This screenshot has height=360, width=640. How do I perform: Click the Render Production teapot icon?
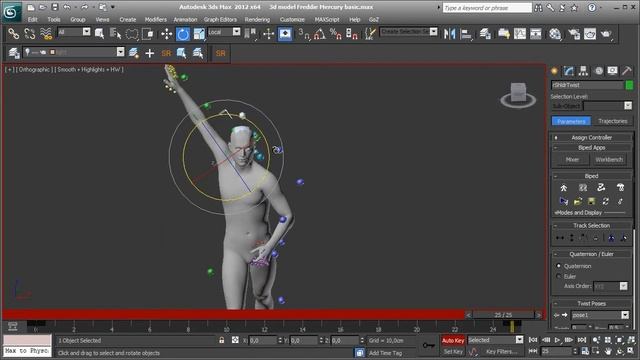pyautogui.click(x=606, y=33)
